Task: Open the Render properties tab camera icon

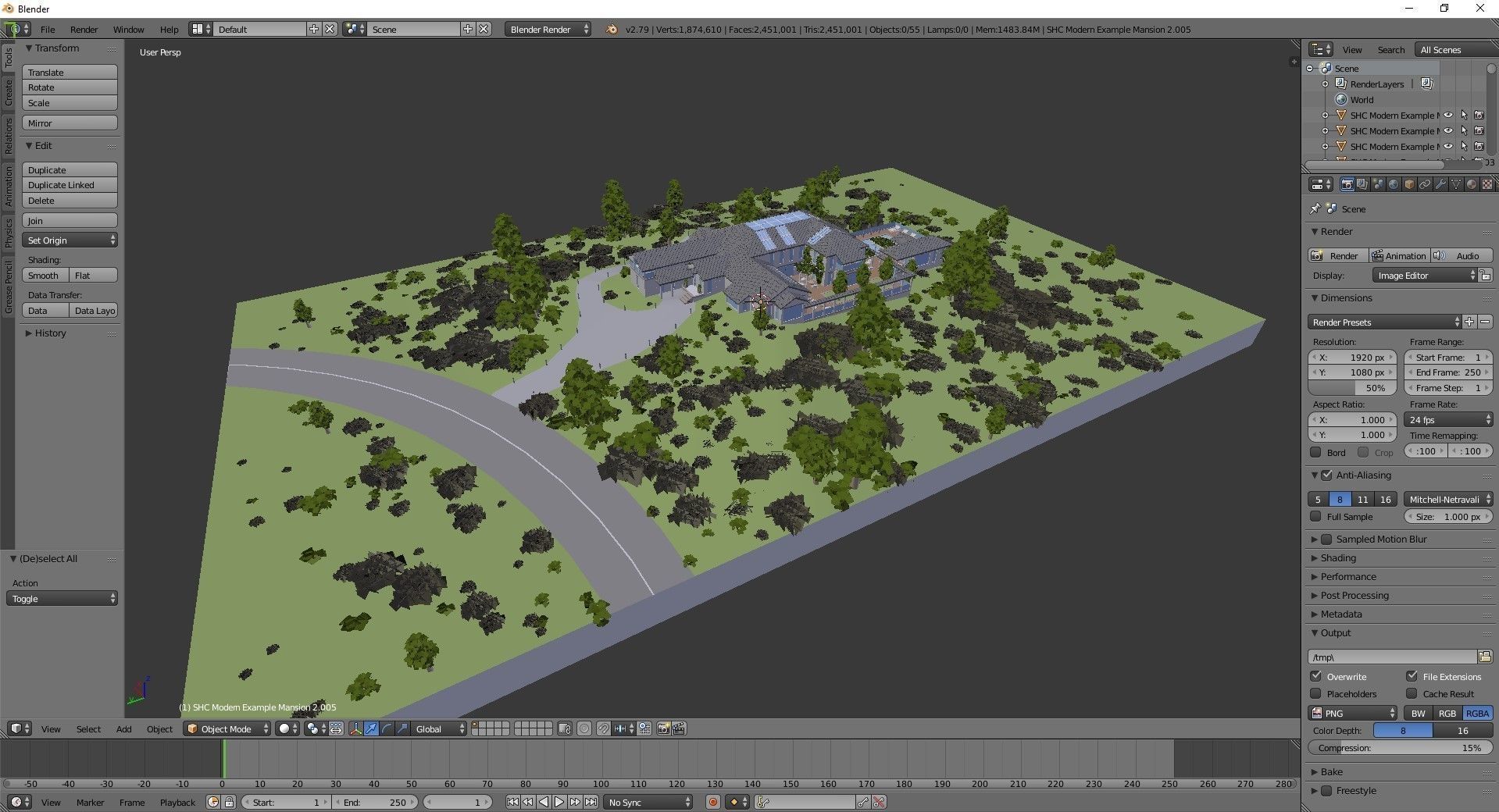Action: coord(1347,184)
